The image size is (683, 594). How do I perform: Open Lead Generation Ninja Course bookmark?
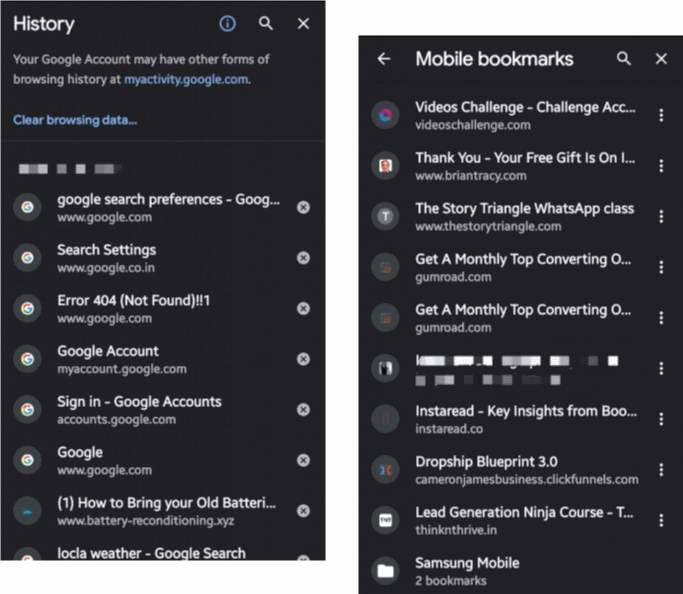[x=505, y=520]
